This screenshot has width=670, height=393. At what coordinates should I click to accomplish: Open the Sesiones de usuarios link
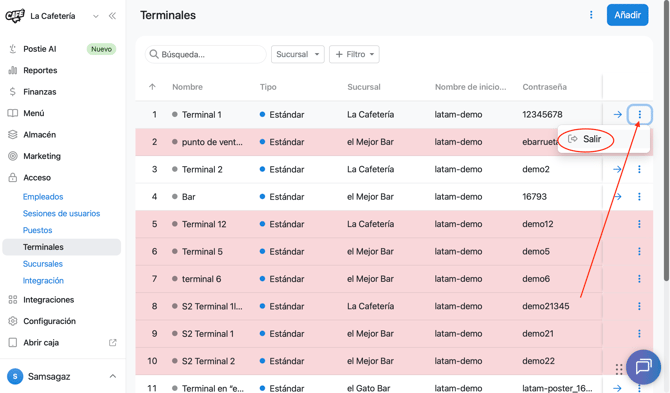pyautogui.click(x=61, y=213)
